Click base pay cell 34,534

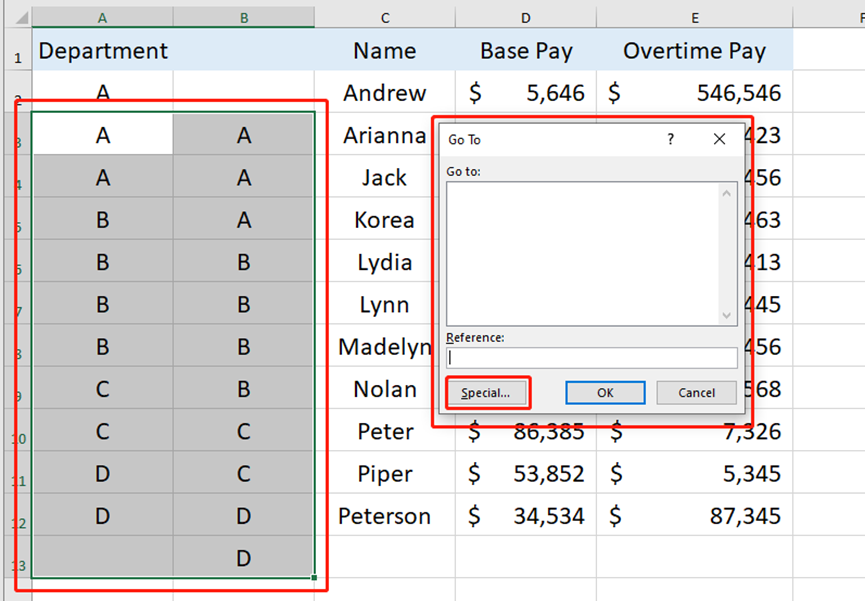click(526, 515)
